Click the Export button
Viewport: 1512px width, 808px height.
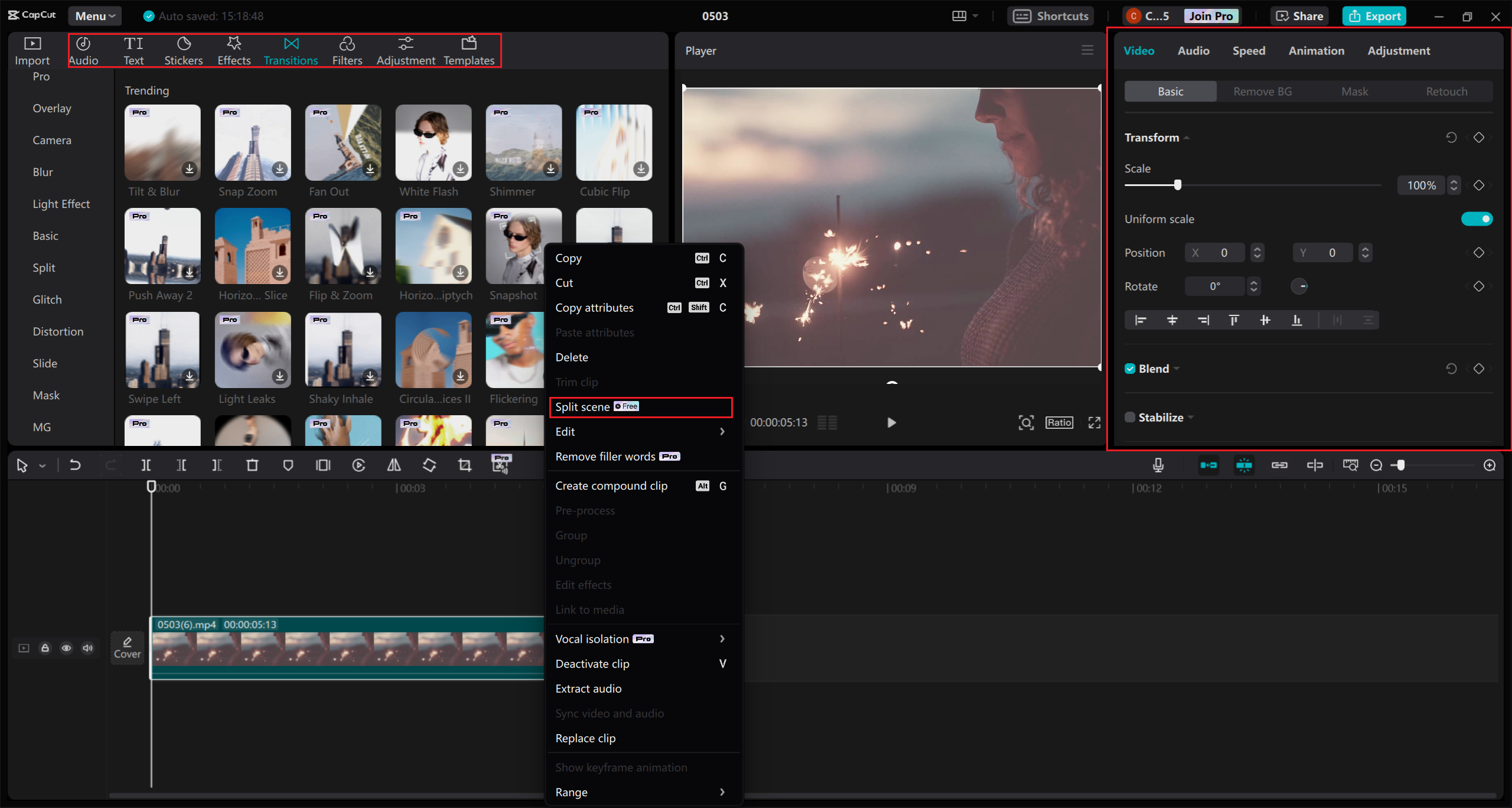1374,16
